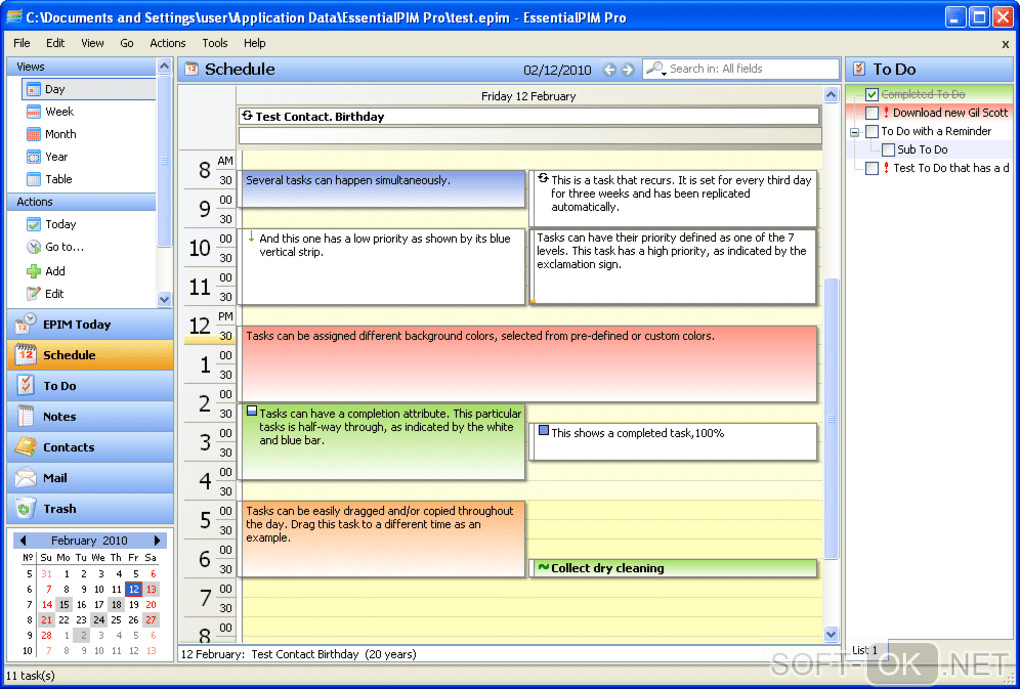Go to next month in mini calendar

(x=157, y=540)
